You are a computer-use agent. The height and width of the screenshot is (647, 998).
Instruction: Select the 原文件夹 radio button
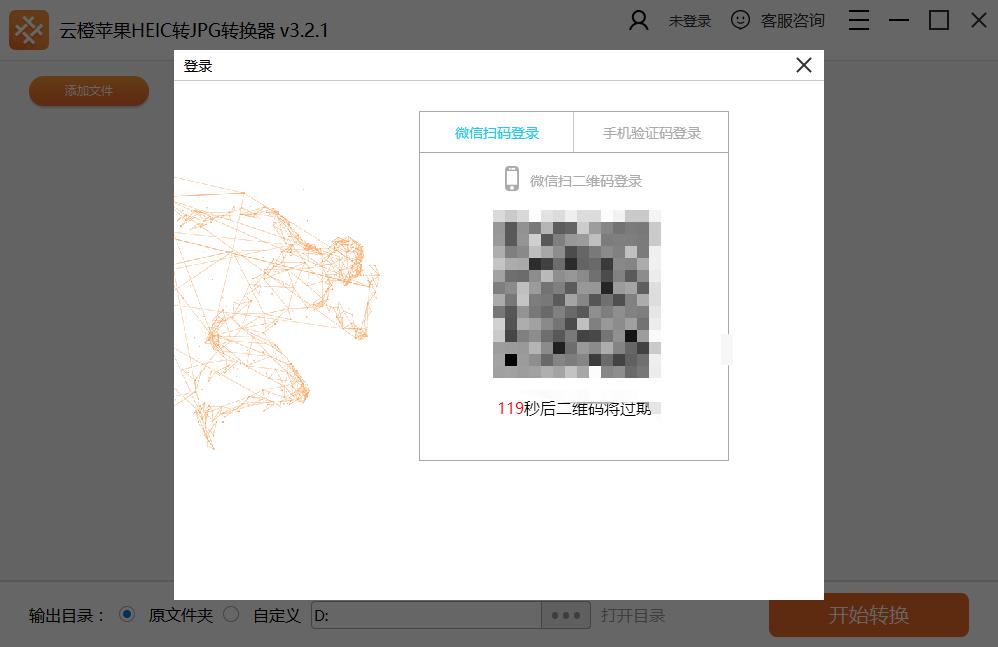pos(127,615)
